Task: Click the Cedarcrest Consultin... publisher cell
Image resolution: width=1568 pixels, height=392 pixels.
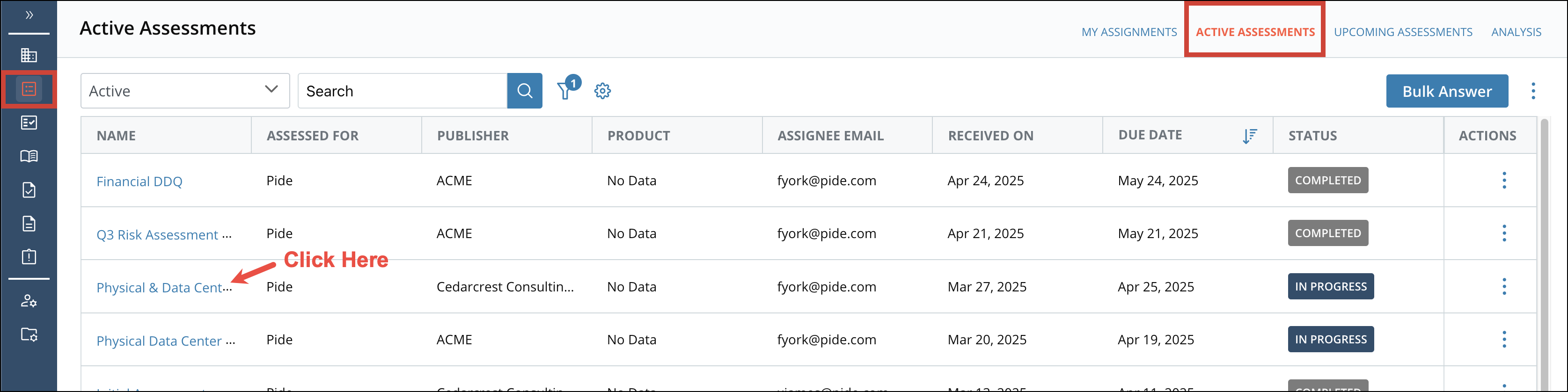Action: click(505, 287)
